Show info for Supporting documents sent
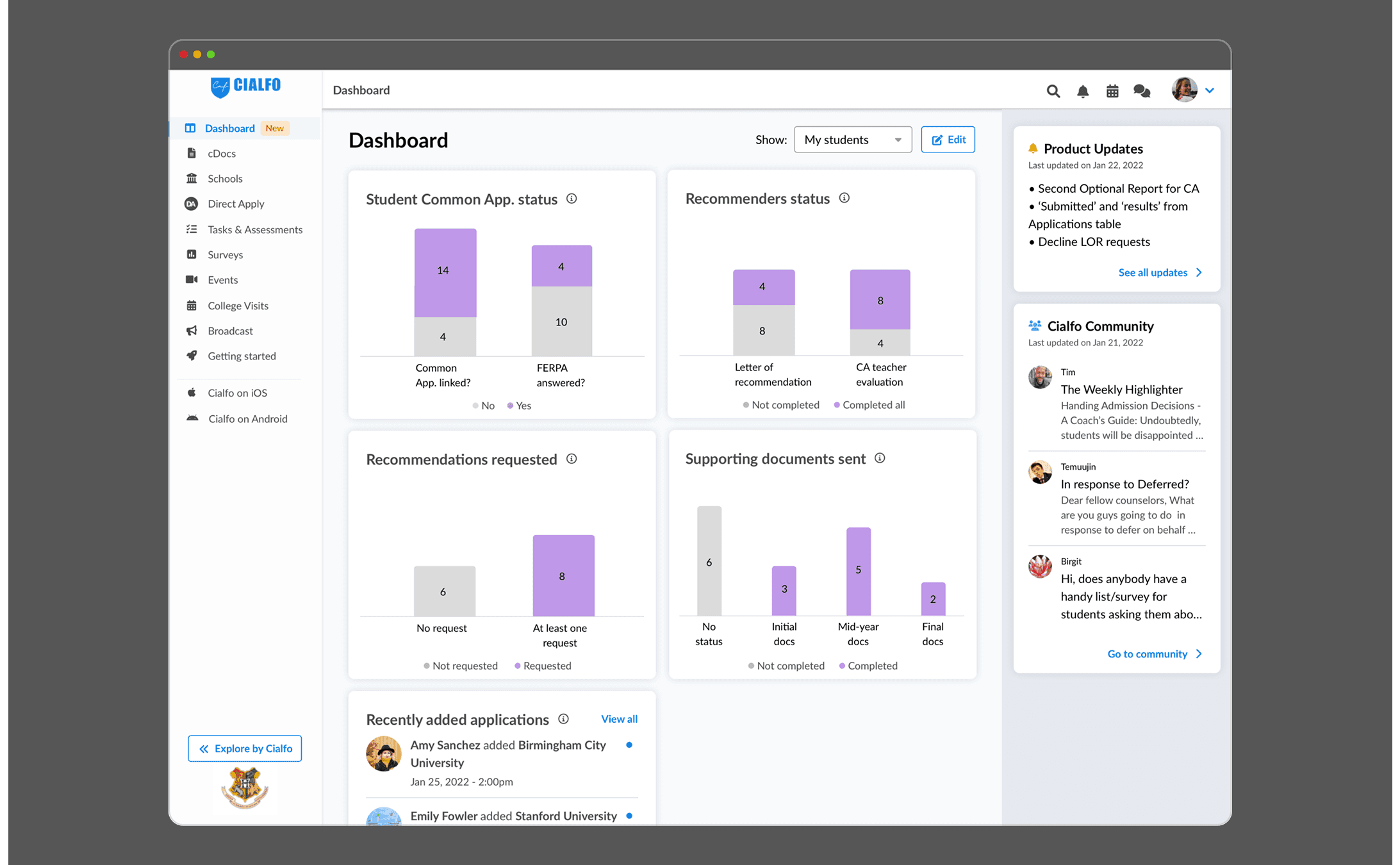The height and width of the screenshot is (865, 1400). coord(880,458)
